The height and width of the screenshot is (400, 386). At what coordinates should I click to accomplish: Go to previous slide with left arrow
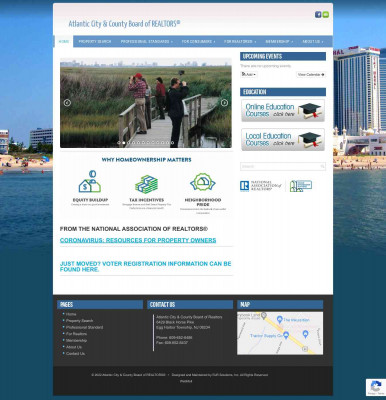click(67, 103)
